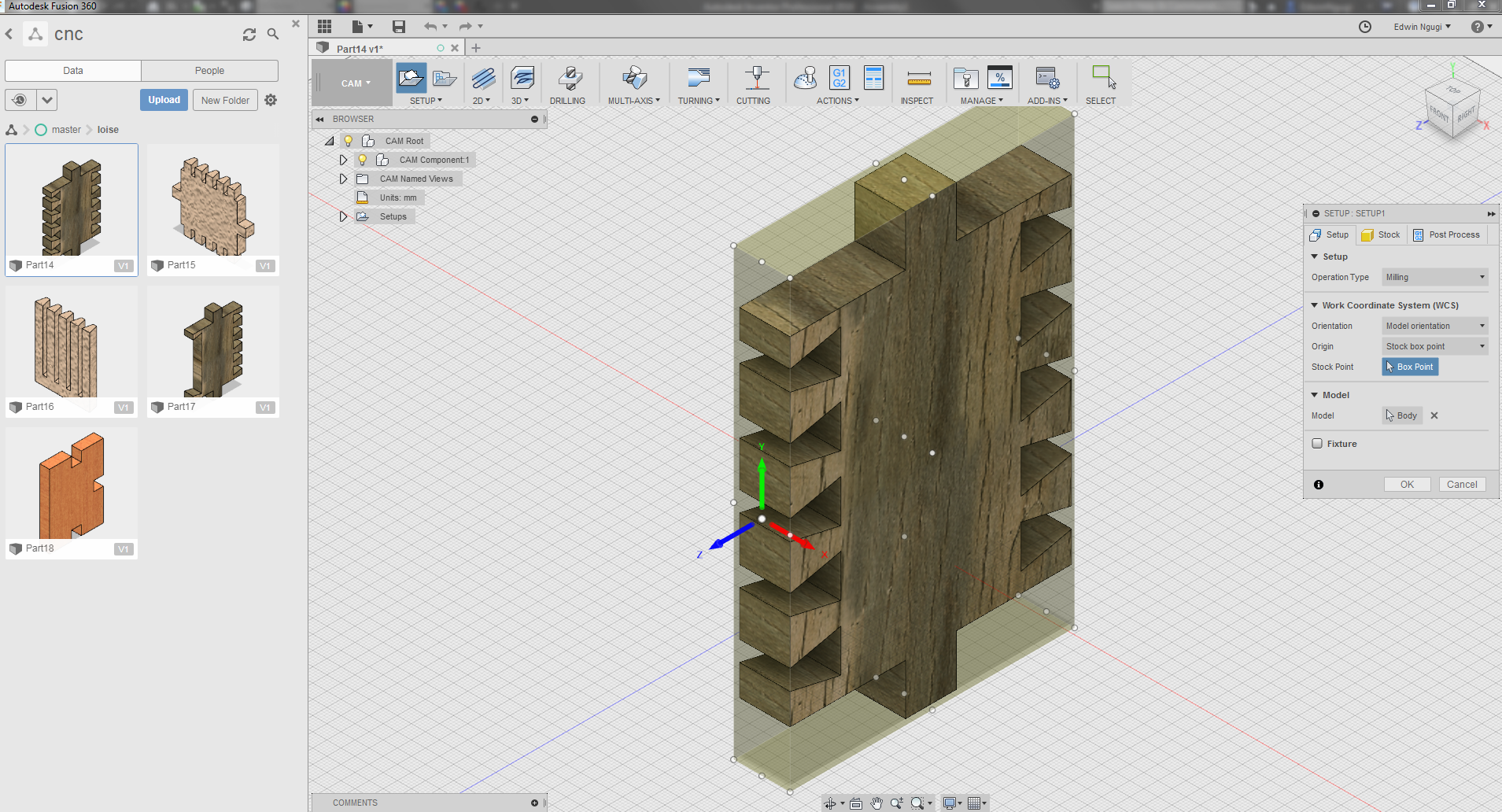Click the Save icon in top bar
The height and width of the screenshot is (812, 1502).
click(x=399, y=27)
